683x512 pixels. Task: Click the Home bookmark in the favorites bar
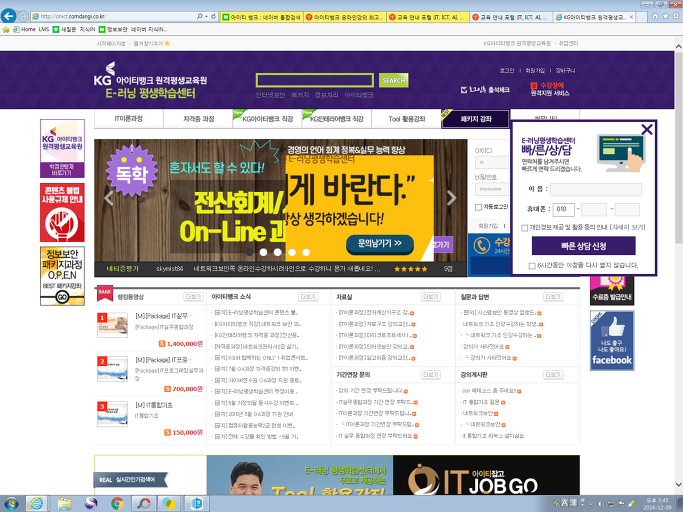(x=25, y=30)
